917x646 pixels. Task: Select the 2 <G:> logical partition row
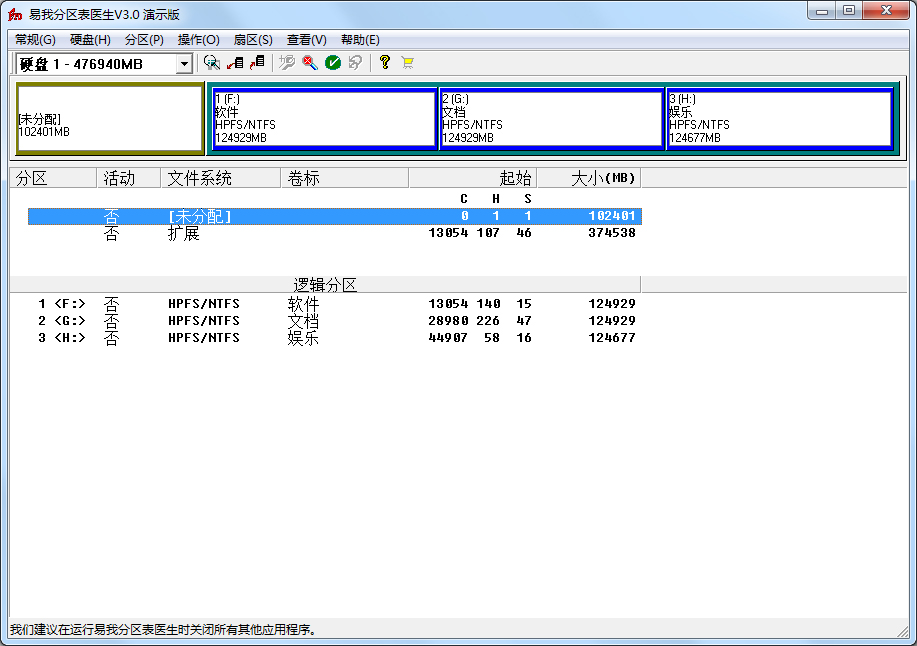[335, 321]
